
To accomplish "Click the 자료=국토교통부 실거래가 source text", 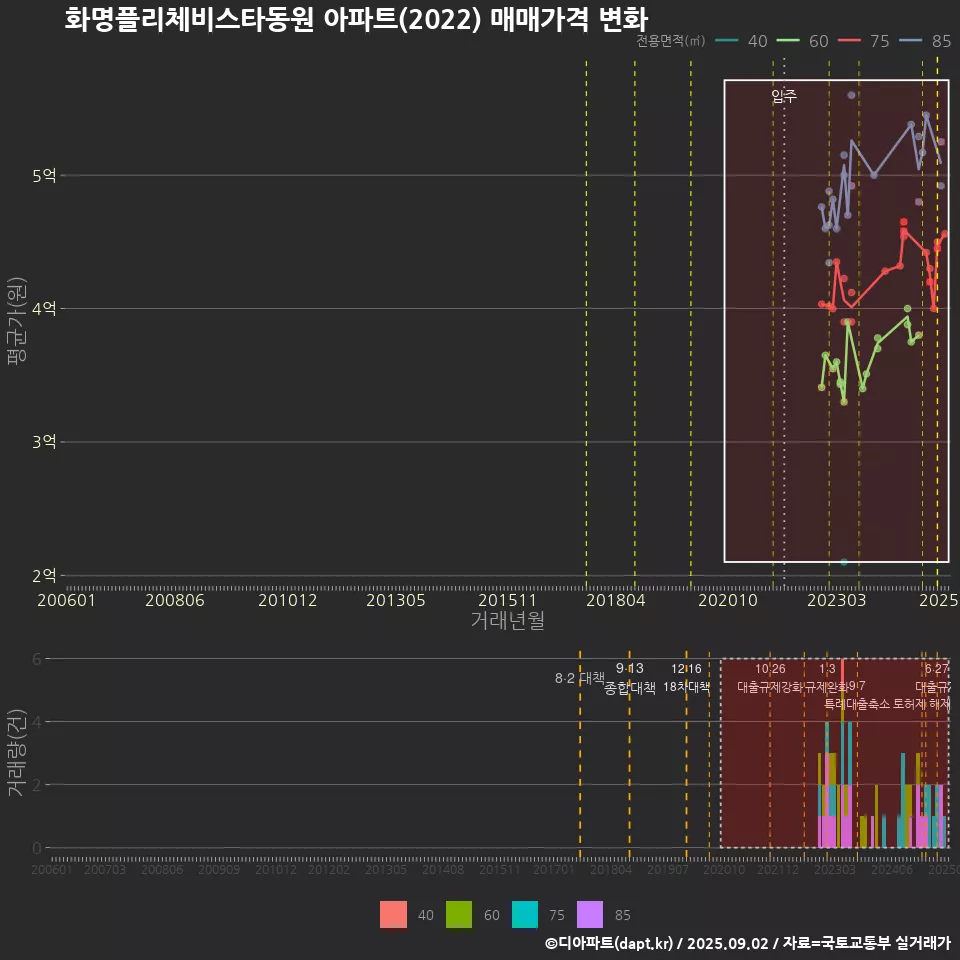I will pos(866,943).
